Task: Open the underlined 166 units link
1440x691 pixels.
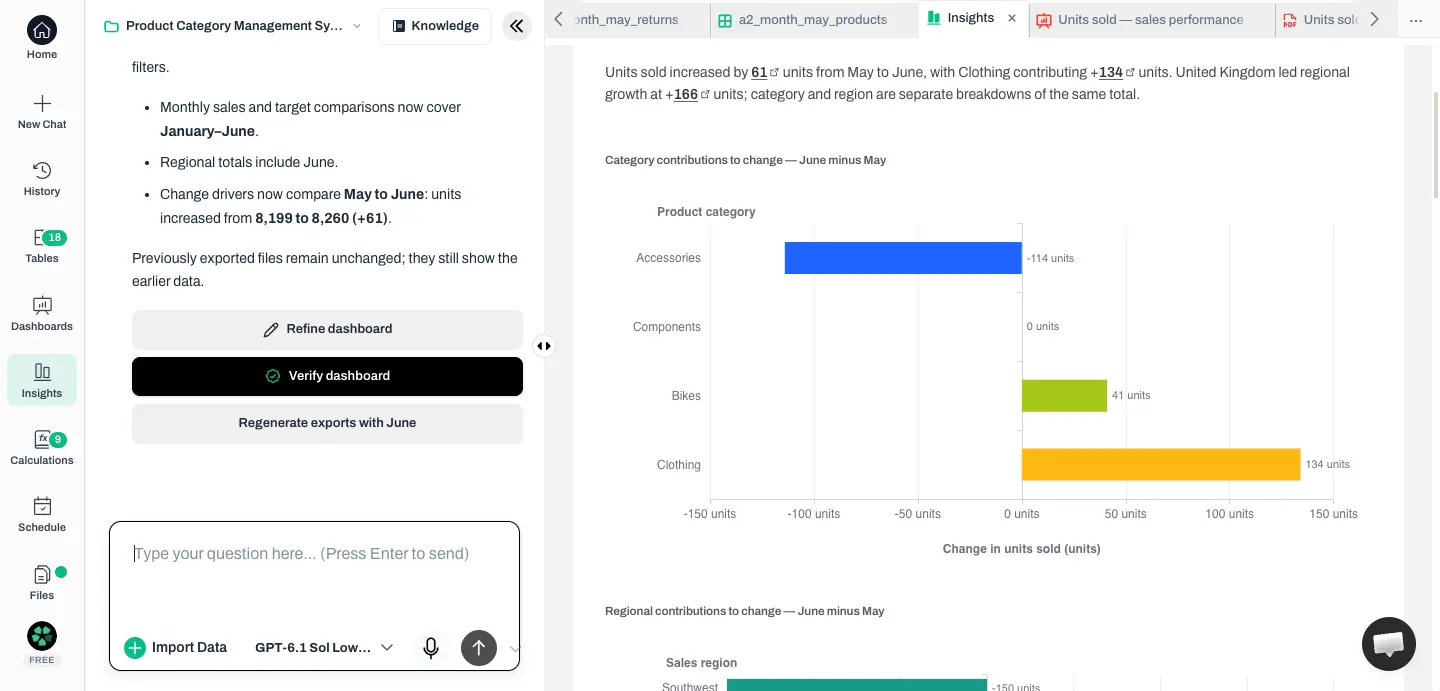Action: pos(685,95)
